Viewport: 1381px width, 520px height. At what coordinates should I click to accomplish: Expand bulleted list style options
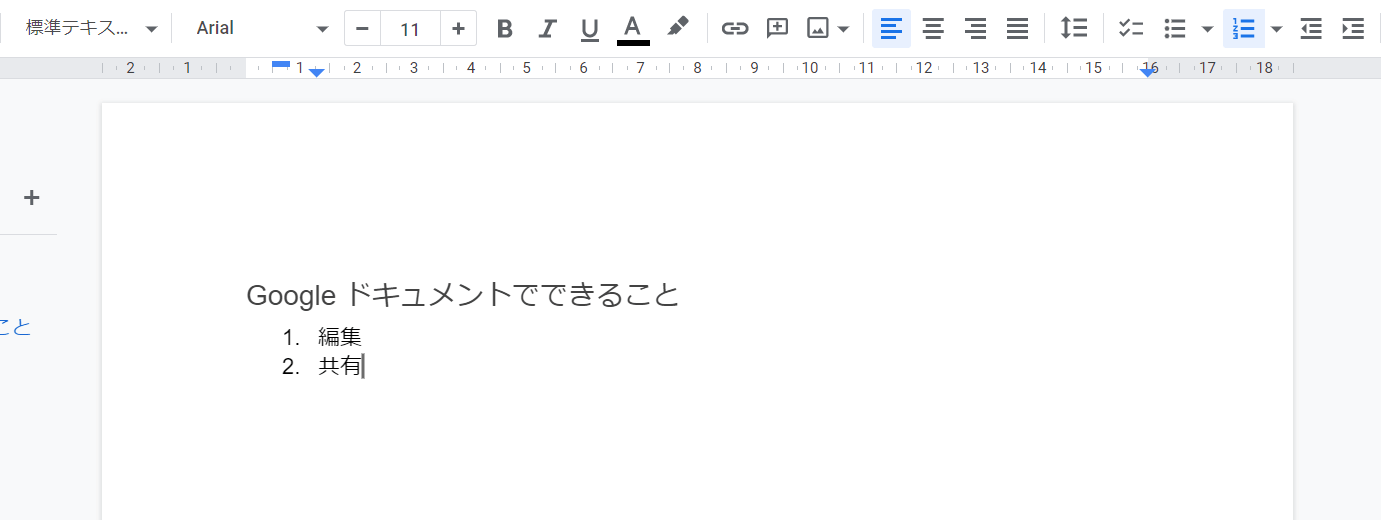point(1207,29)
